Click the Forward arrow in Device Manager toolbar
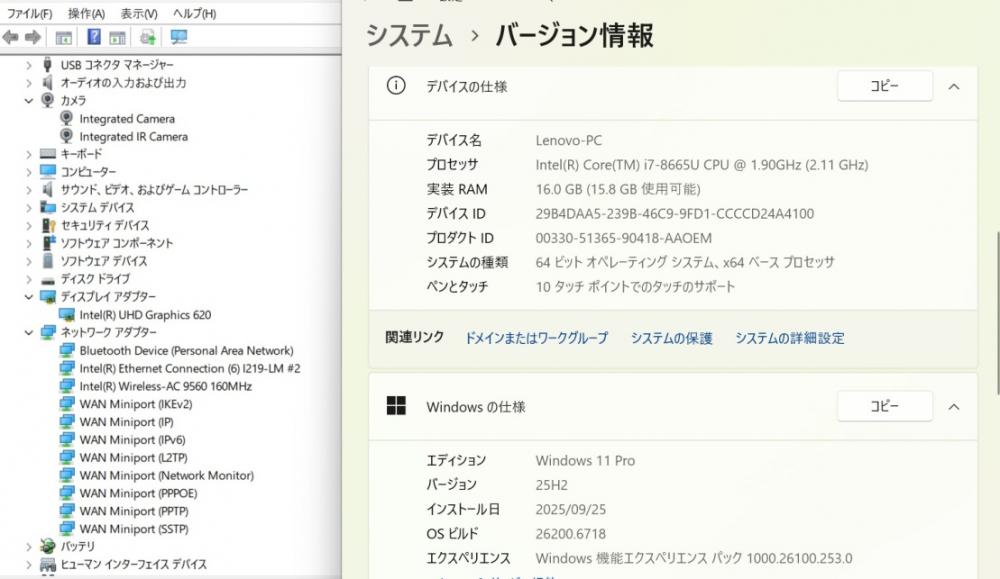The height and width of the screenshot is (579, 1000). pyautogui.click(x=33, y=38)
